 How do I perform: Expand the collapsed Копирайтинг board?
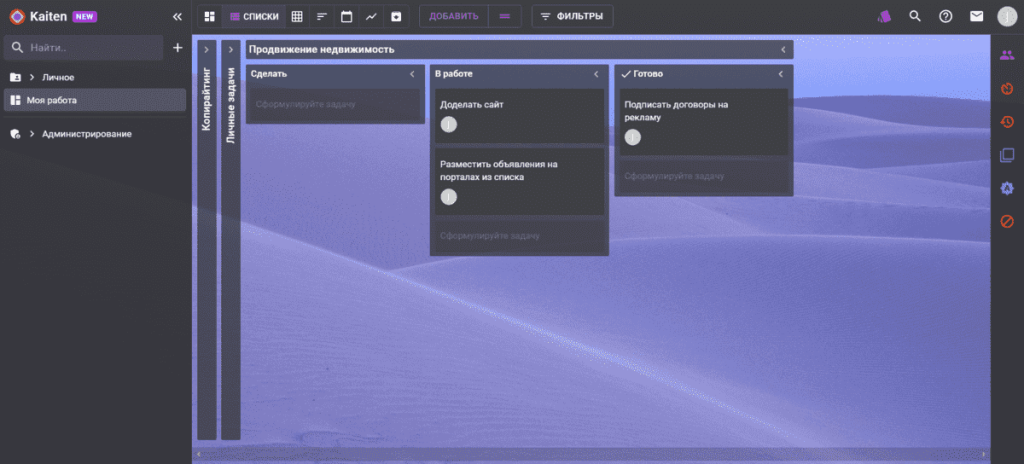[x=206, y=49]
